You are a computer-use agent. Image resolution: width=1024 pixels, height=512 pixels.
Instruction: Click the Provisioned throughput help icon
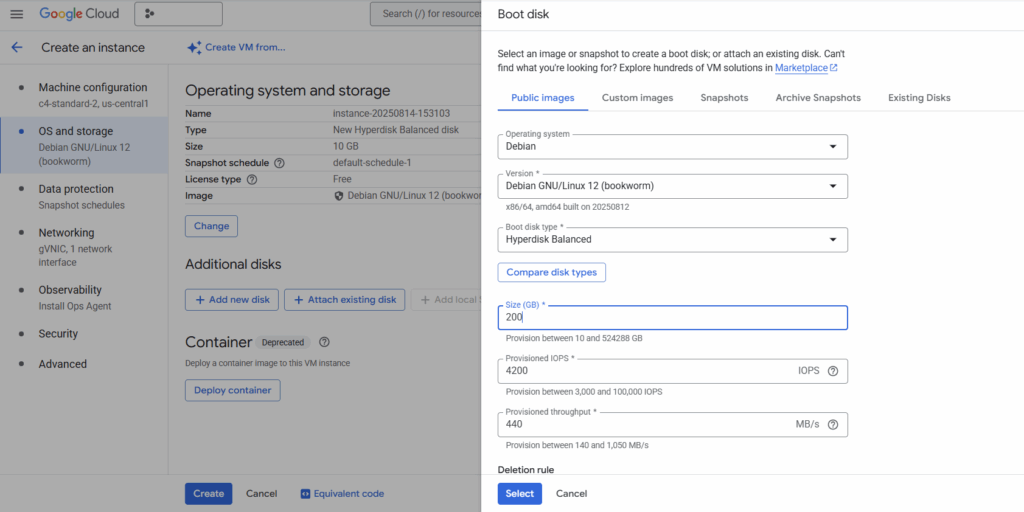pyautogui.click(x=833, y=424)
